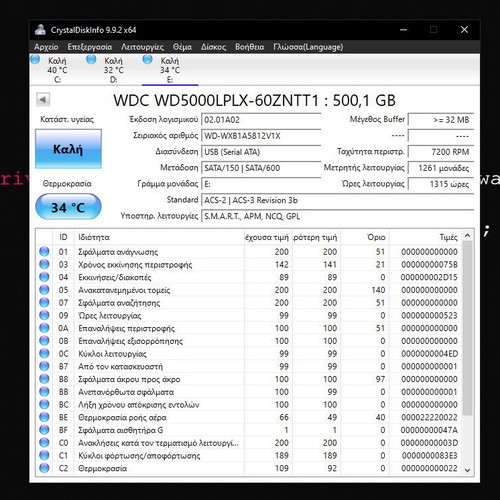The width and height of the screenshot is (500, 500).
Task: Click status icon of Ώρες λειτουργίας row 09
Action: pyautogui.click(x=44, y=315)
